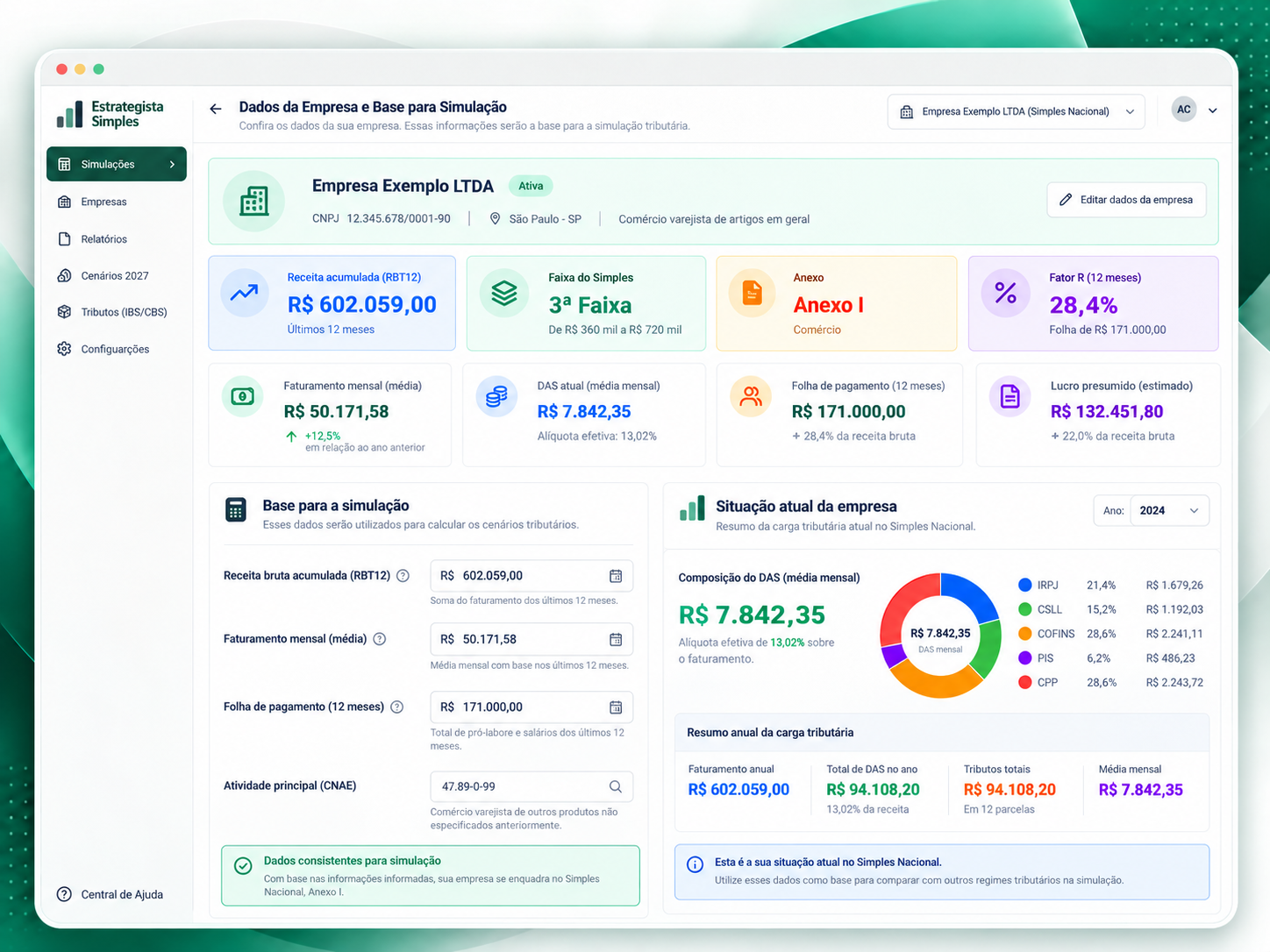Screen dimensions: 1270x952
Task: Click the company building icon for Empresa Exemplo LTDA
Action: coord(254,202)
